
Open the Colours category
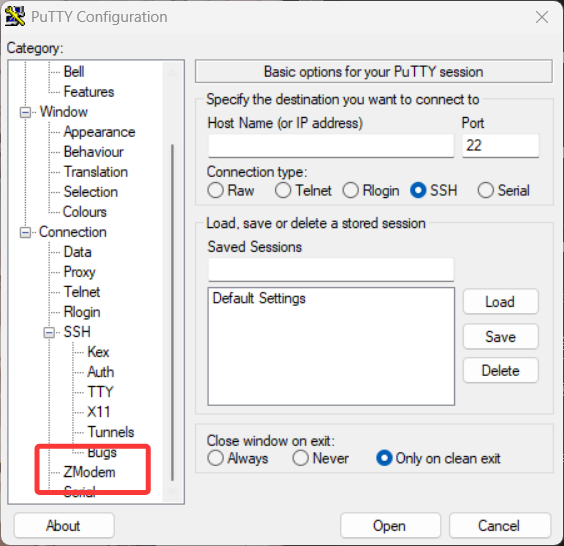(85, 212)
